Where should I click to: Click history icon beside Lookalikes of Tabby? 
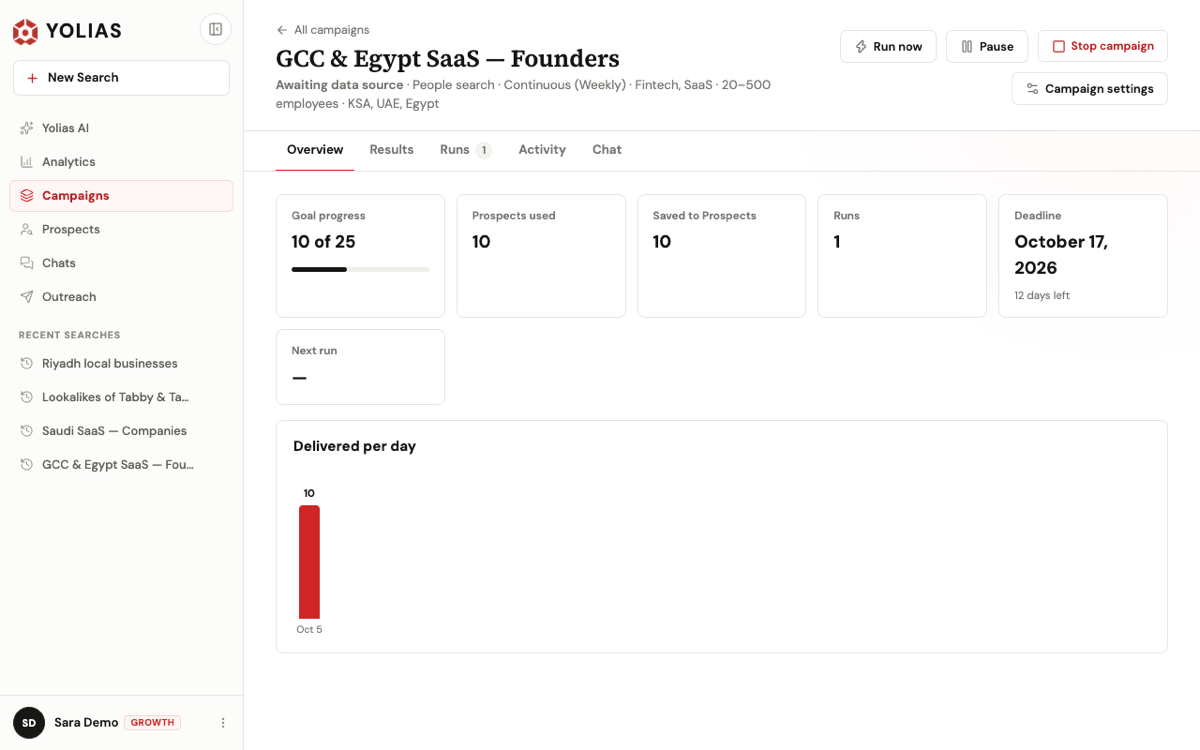[x=27, y=397]
